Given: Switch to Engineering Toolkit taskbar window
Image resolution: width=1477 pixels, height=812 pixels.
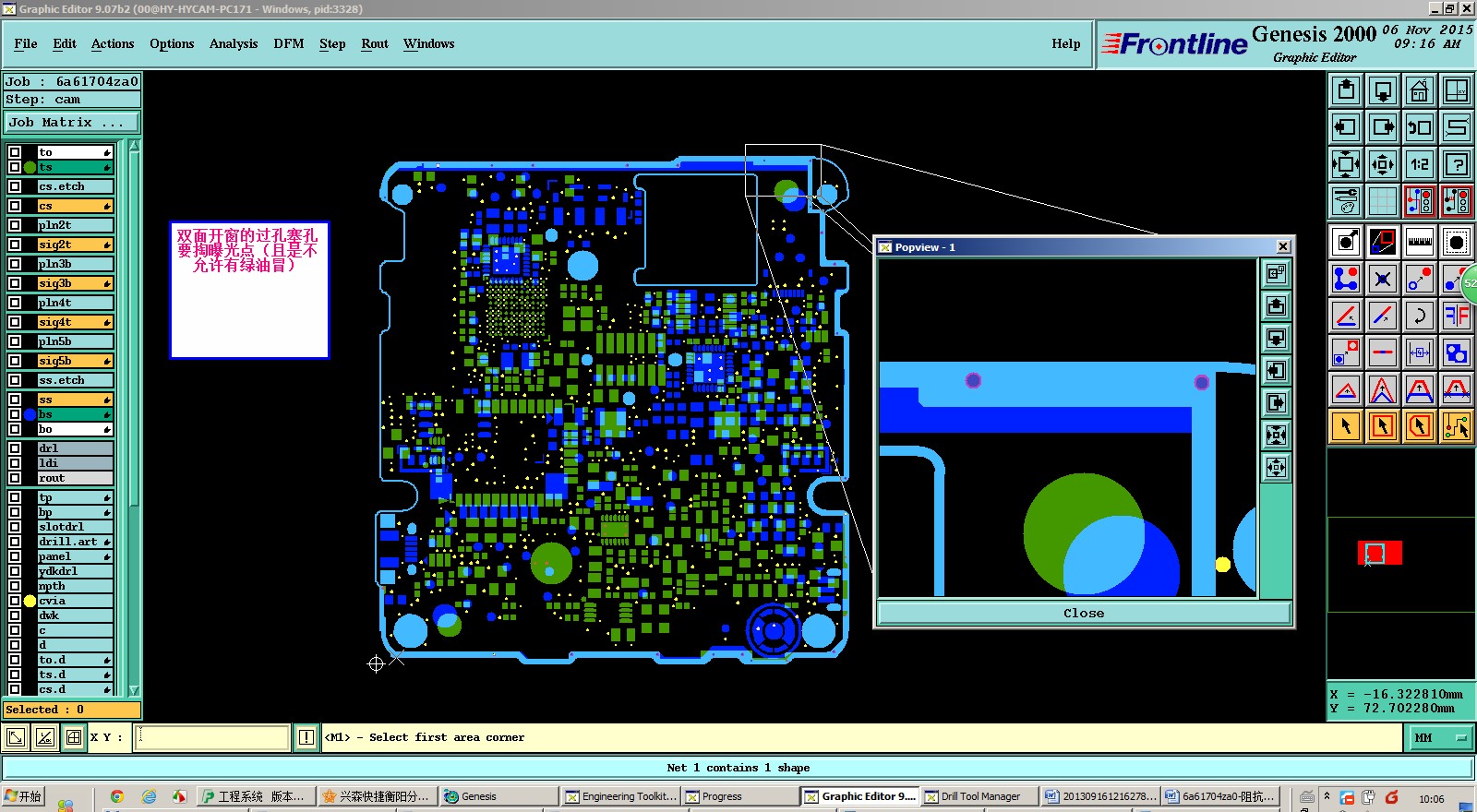Looking at the screenshot, I should 620,796.
